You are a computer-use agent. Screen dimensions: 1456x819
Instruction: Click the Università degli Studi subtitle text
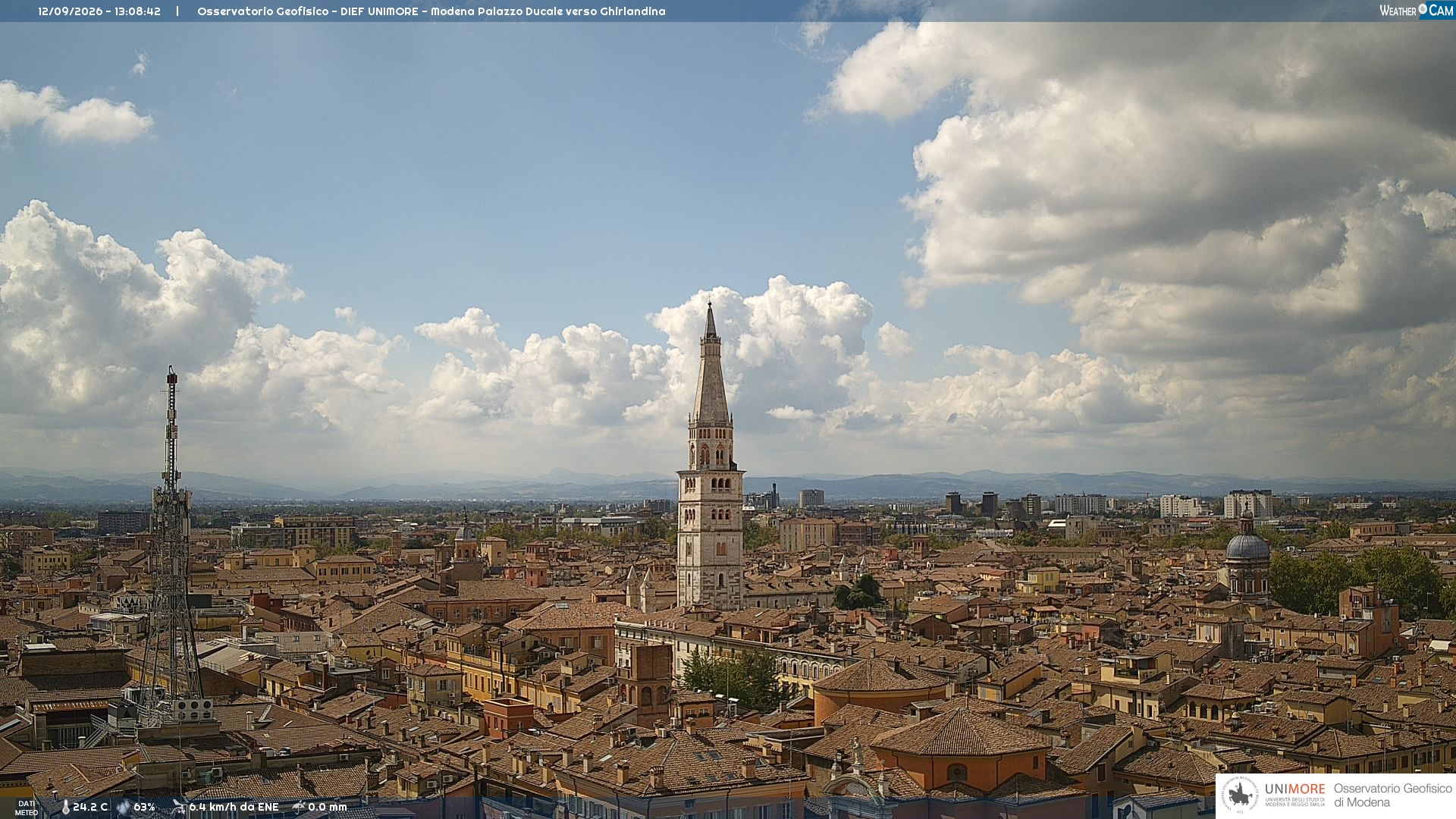click(x=1294, y=802)
